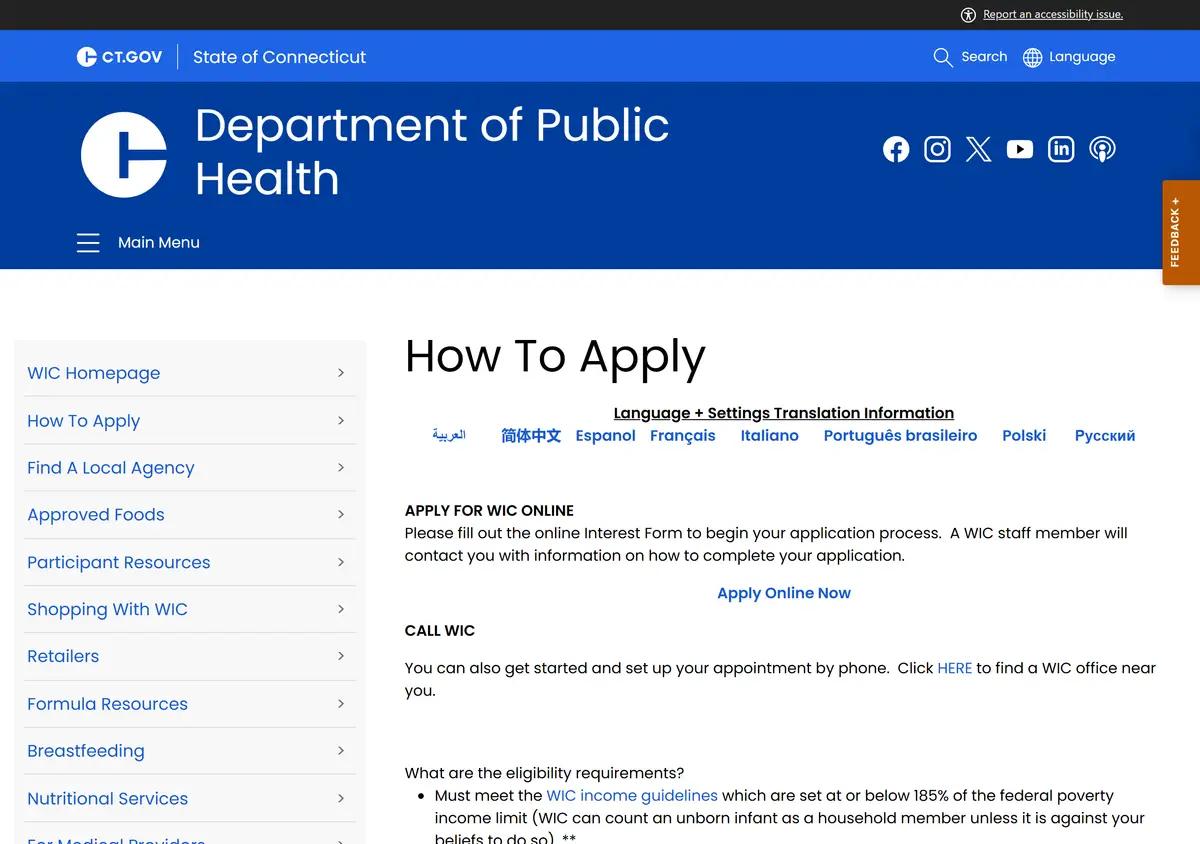Image resolution: width=1200 pixels, height=844 pixels.
Task: Click the CT.GOV logo
Action: (x=119, y=57)
